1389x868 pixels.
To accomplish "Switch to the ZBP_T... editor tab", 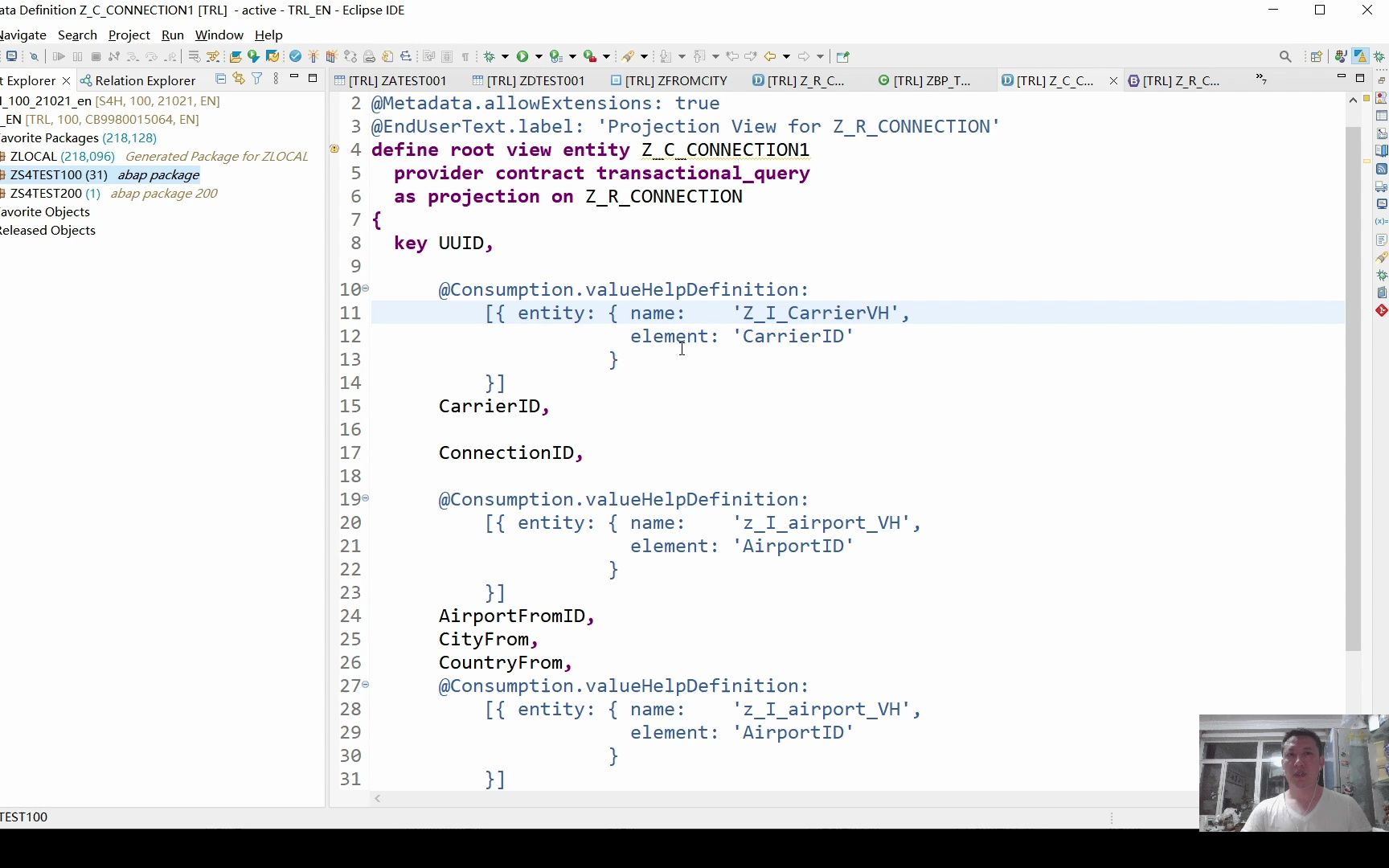I will coord(925,80).
